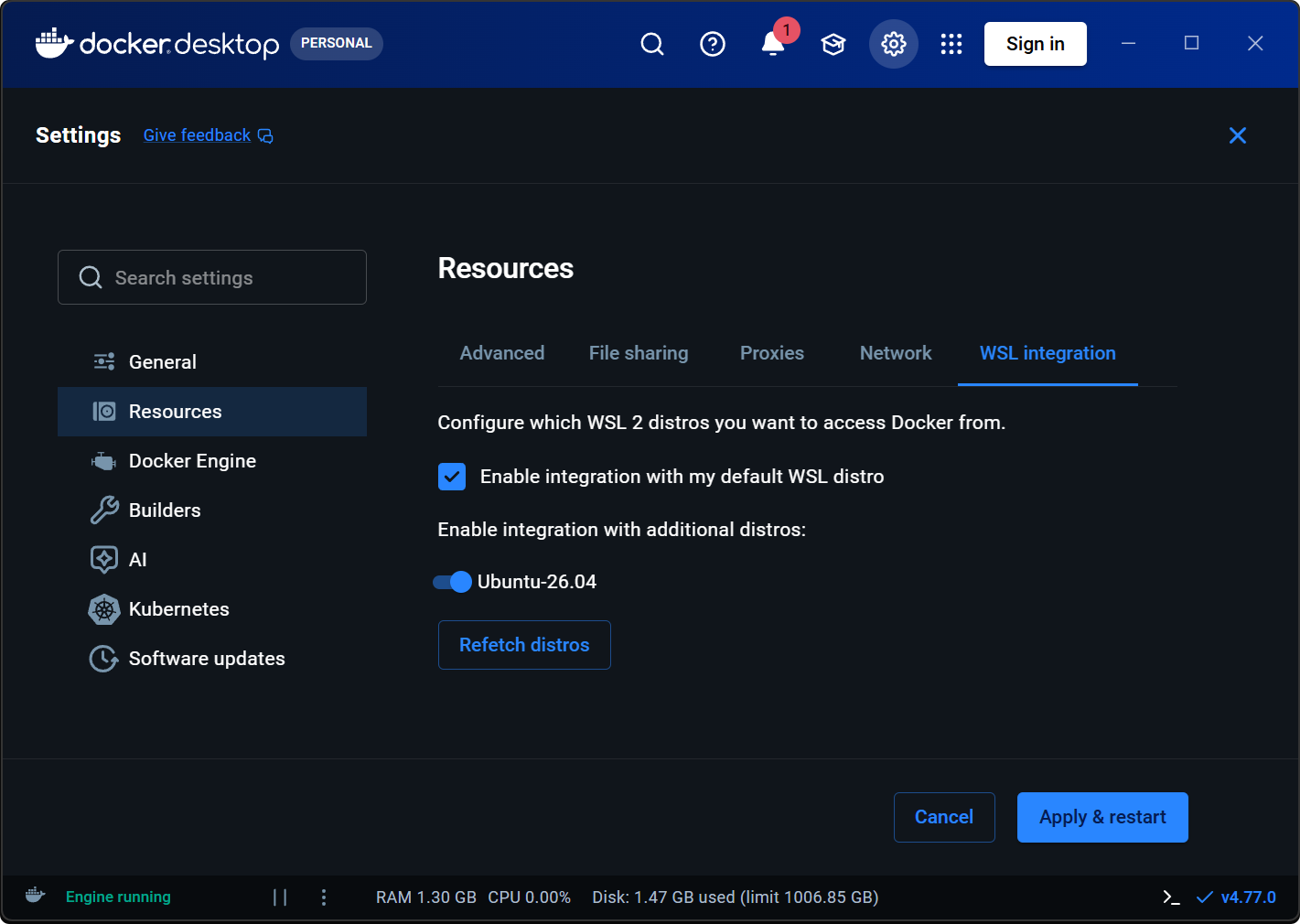Click the Resources page heading
The height and width of the screenshot is (924, 1300).
click(x=506, y=268)
